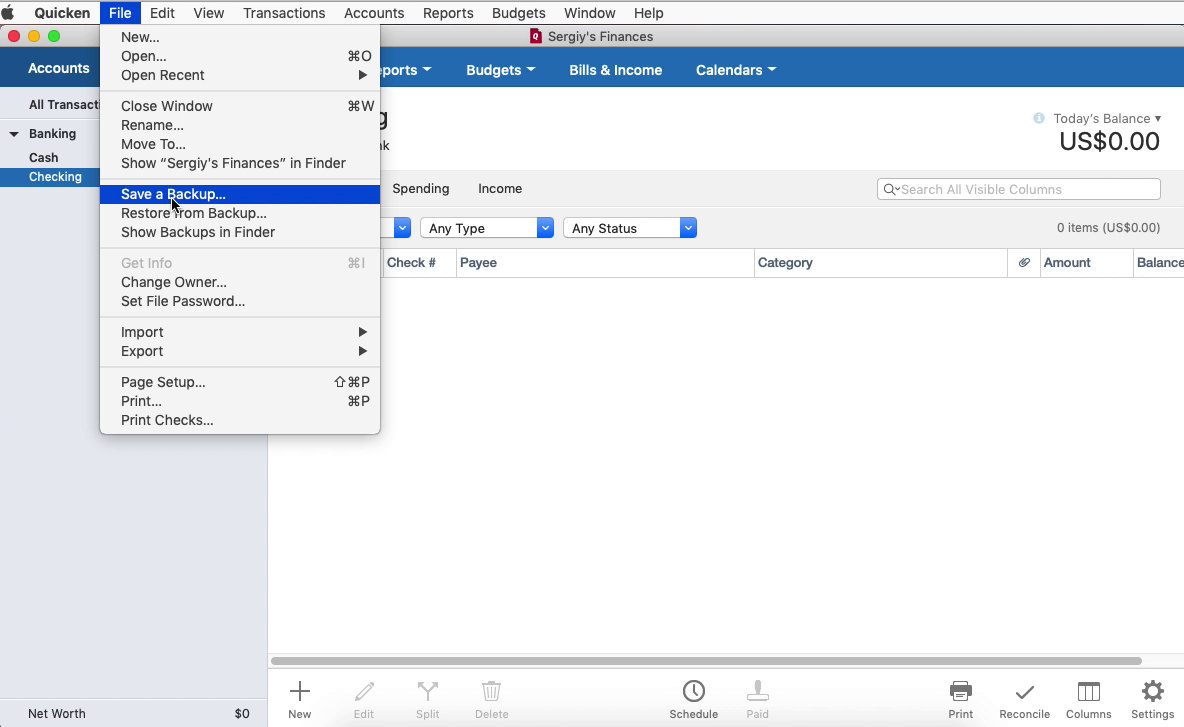
Task: Choose Show Backups in Finder
Action: pyautogui.click(x=240, y=233)
